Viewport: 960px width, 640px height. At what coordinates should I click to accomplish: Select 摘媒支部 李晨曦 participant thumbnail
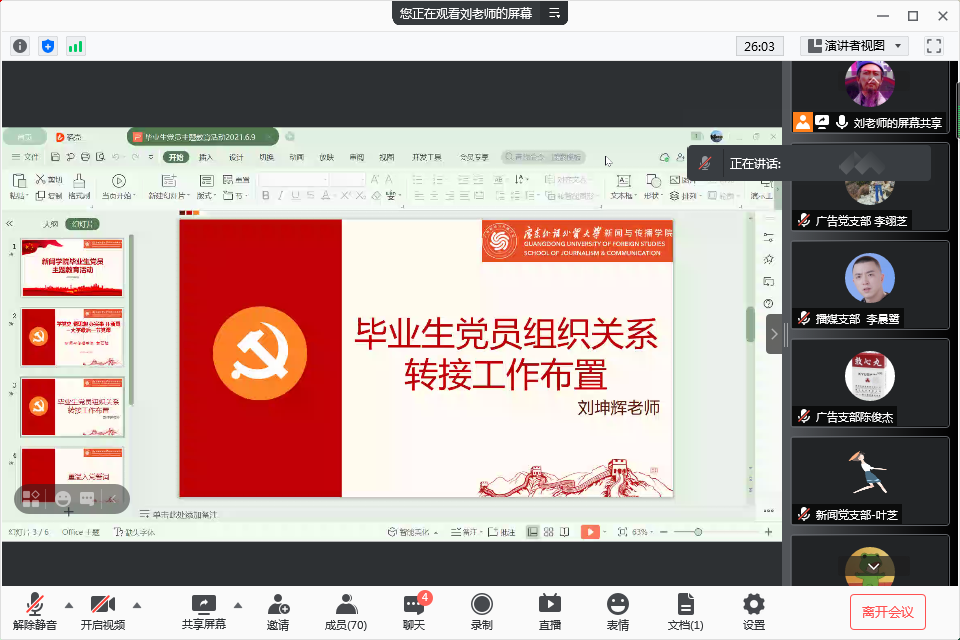870,284
